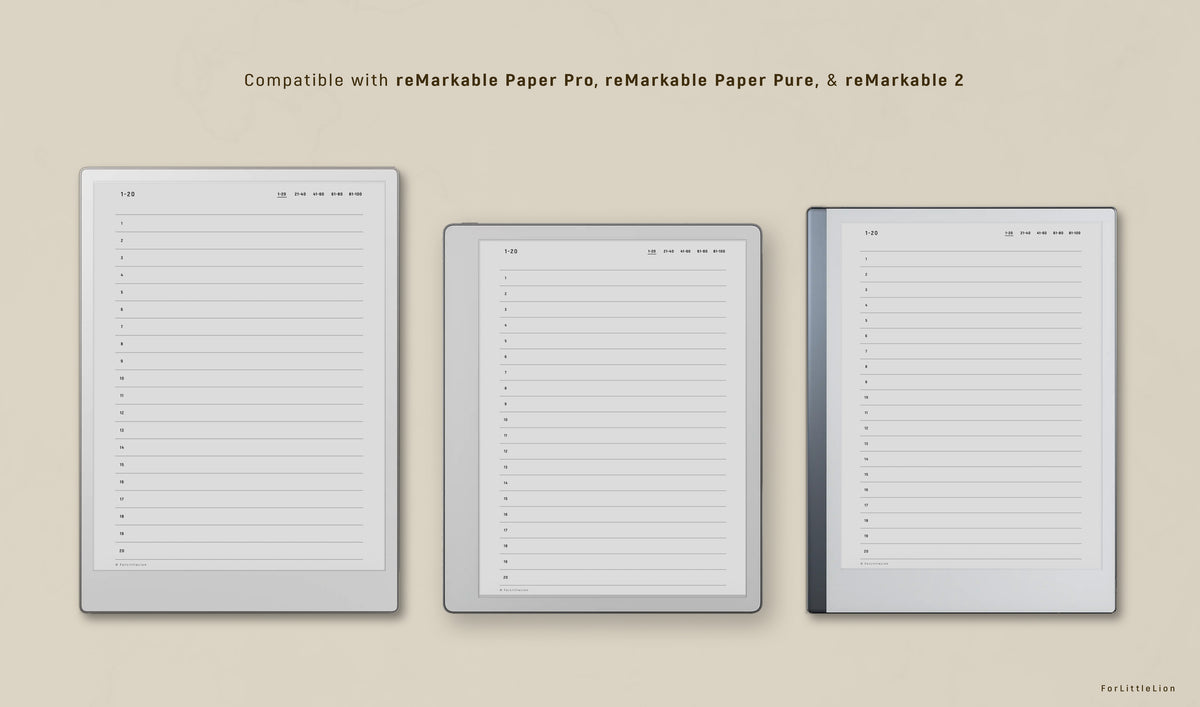Open the 81-100 tab on left tablet
1200x707 pixels.
(355, 193)
